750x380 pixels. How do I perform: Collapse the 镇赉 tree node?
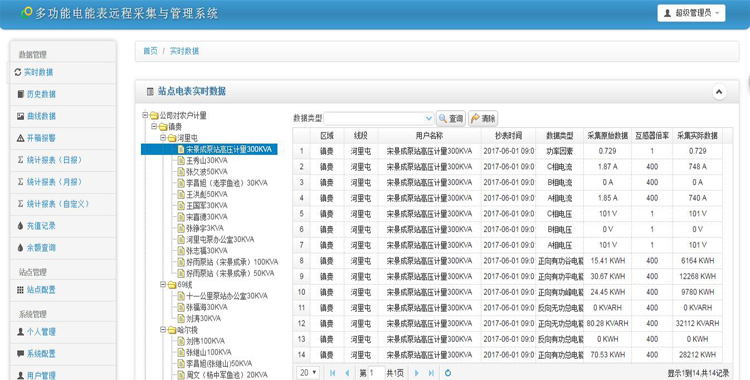click(x=154, y=127)
